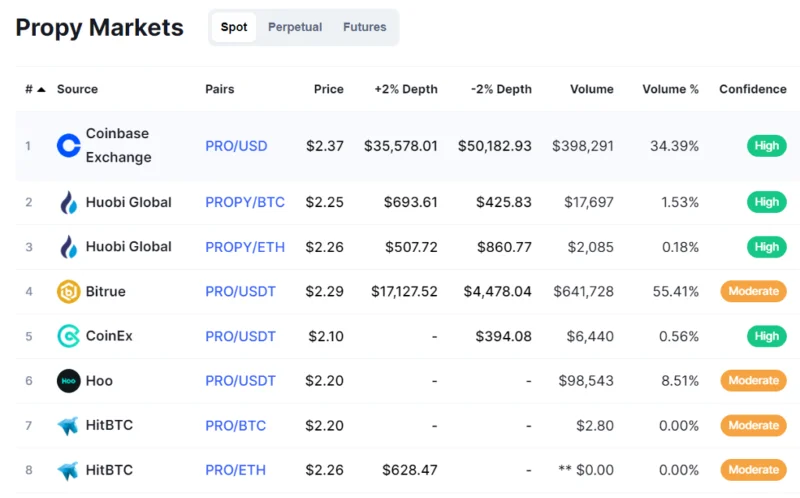800x498 pixels.
Task: Open Hoo's PRO/USDT pair link
Action: [x=240, y=381]
